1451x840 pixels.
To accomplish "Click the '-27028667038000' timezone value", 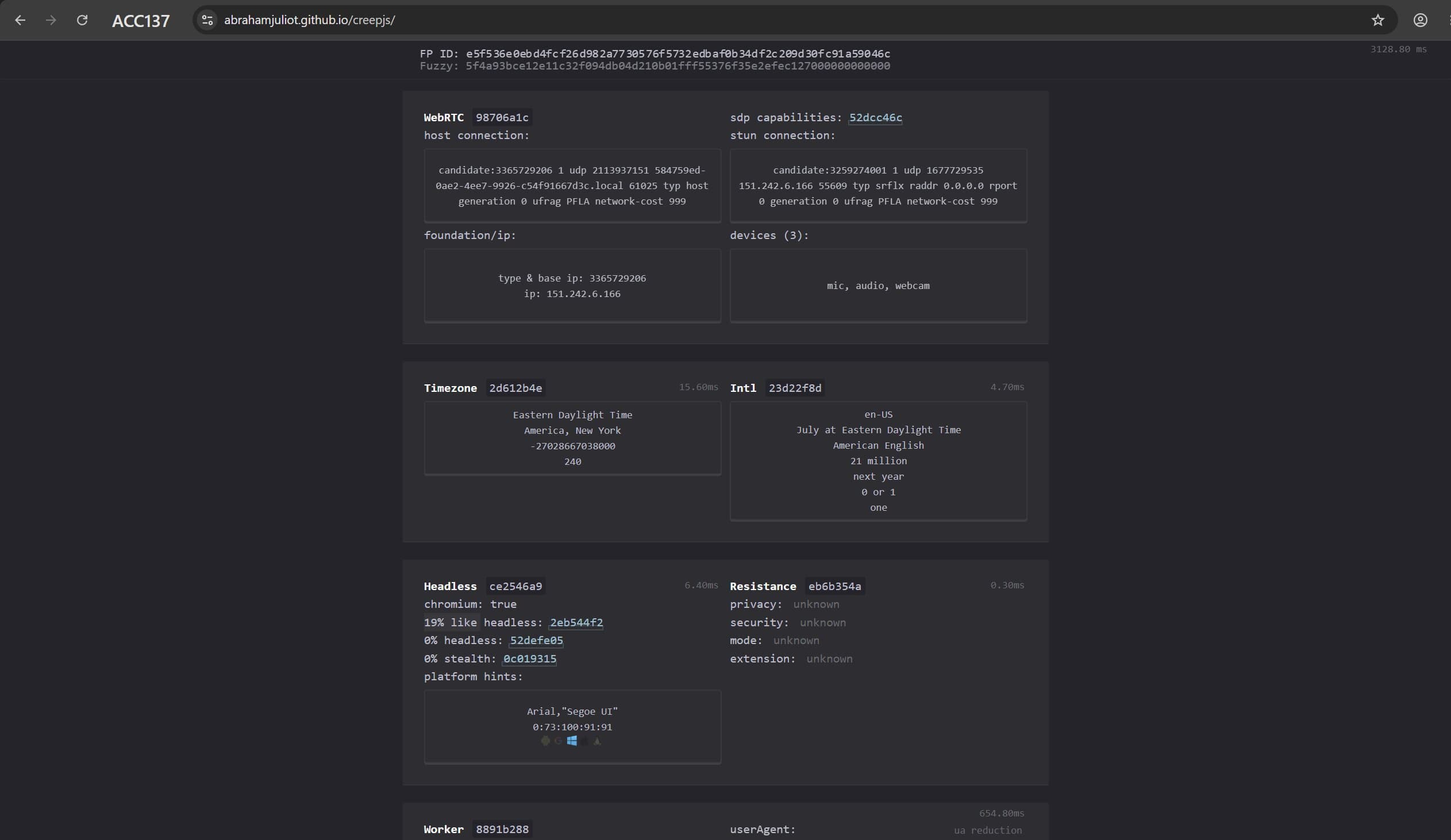I will 572,446.
